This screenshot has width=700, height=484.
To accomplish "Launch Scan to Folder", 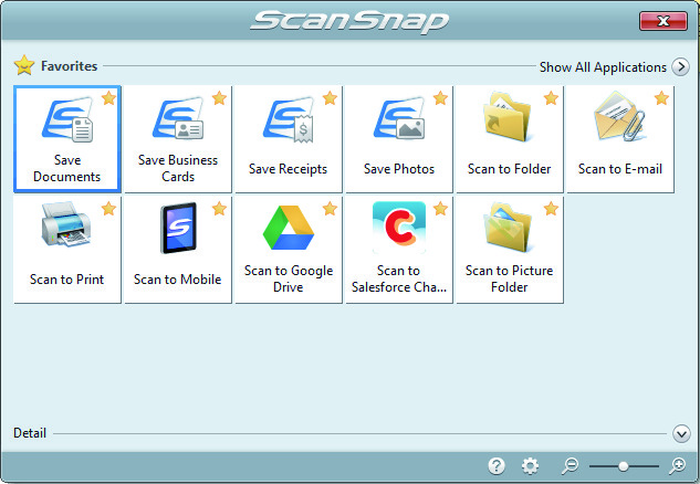I will [509, 139].
